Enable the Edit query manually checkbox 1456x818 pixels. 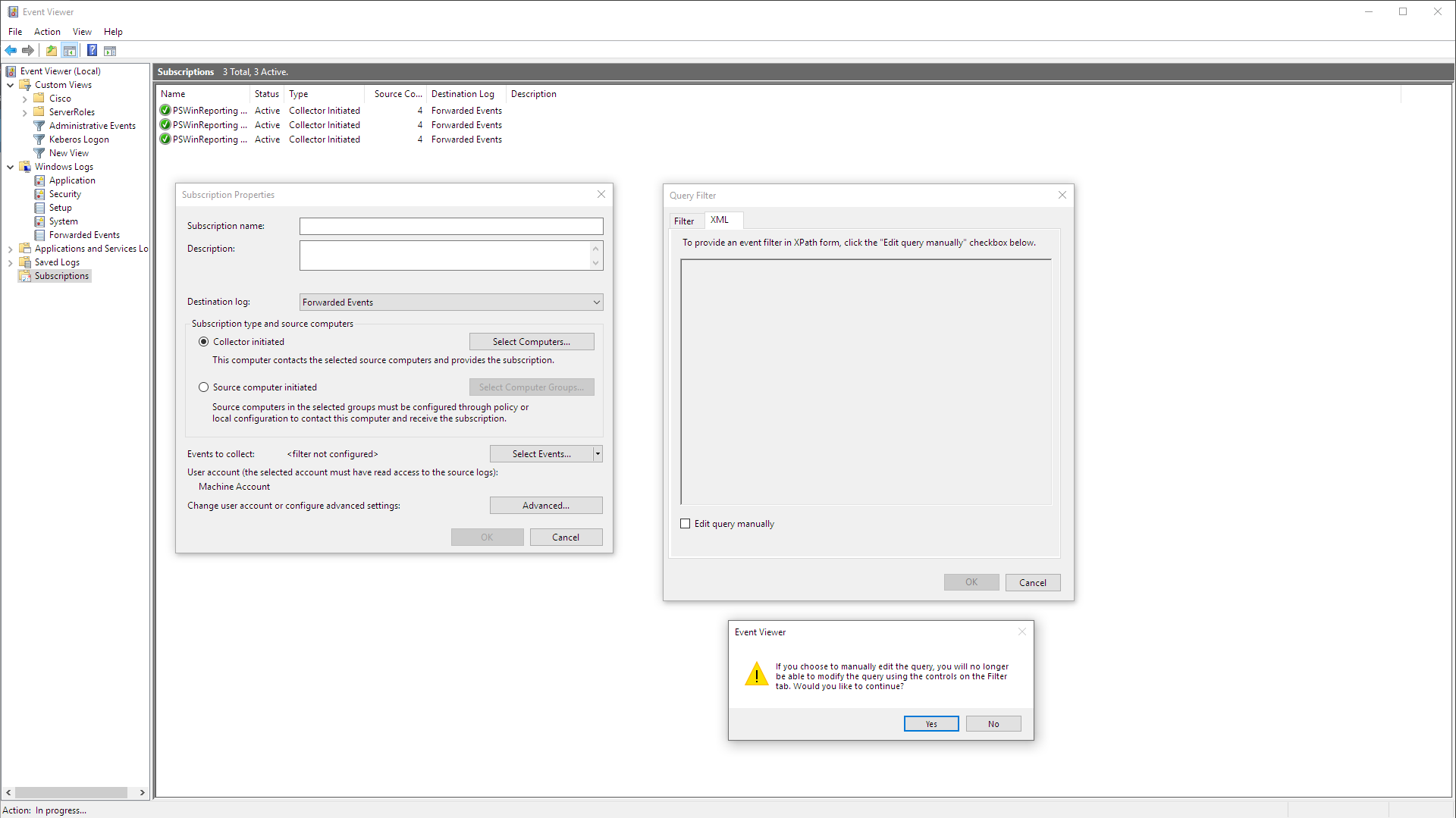click(x=685, y=523)
